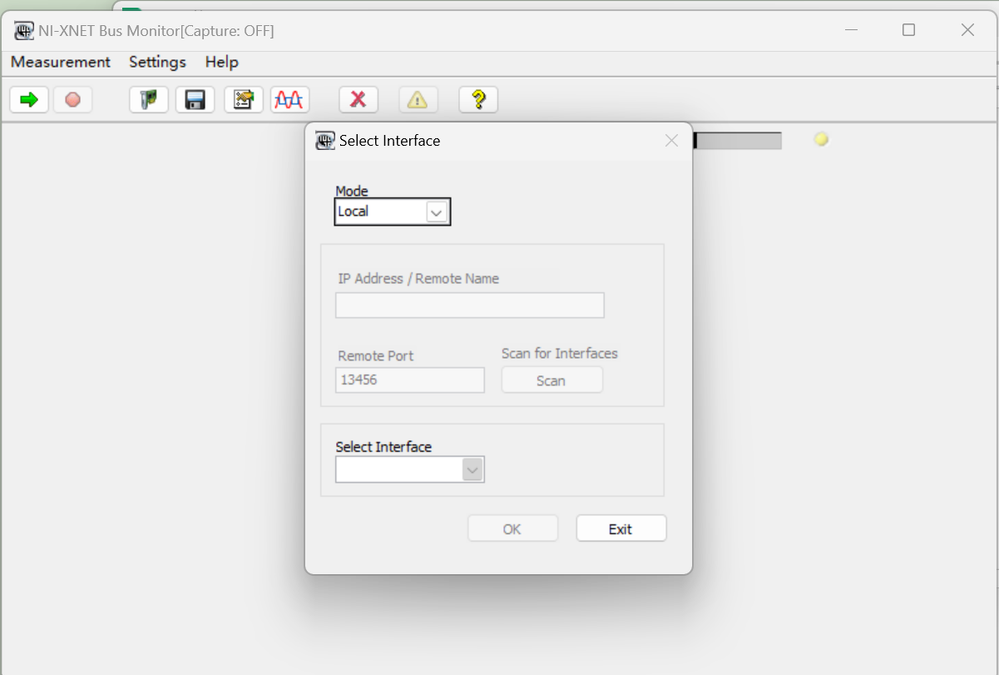Open help with the question mark icon
The height and width of the screenshot is (675, 999).
coord(478,100)
